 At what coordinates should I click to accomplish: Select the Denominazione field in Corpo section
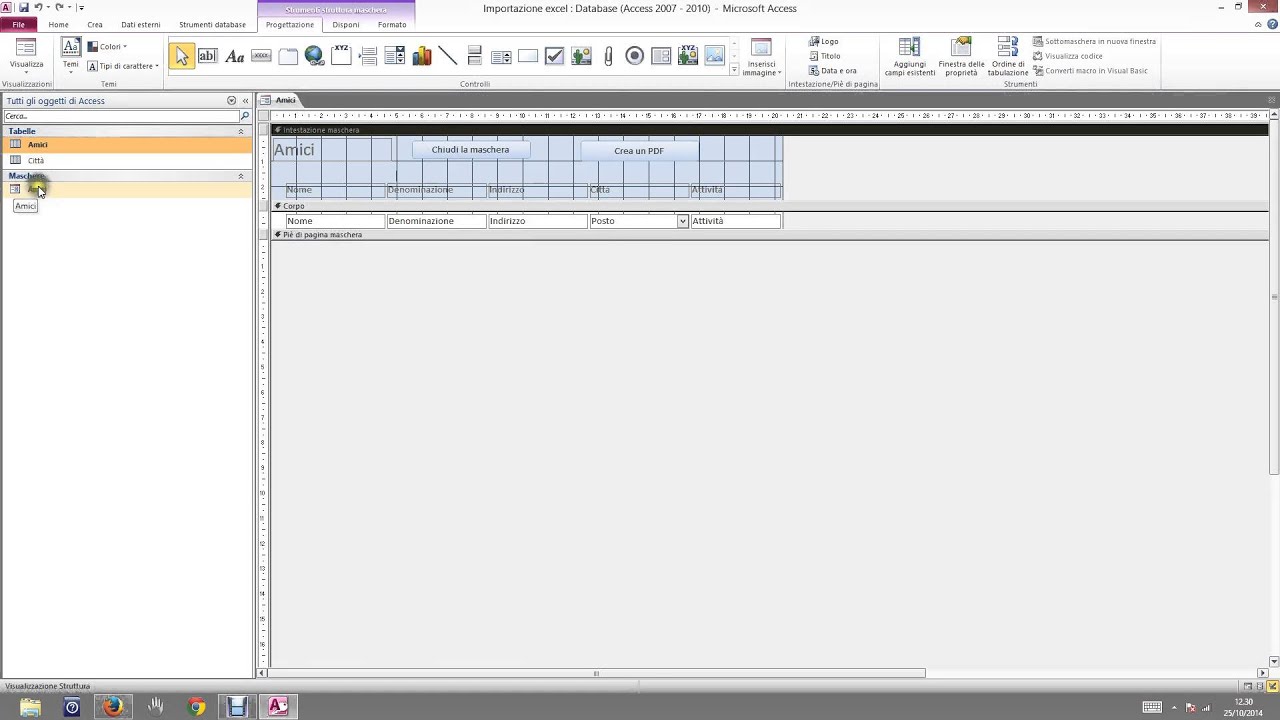(x=436, y=221)
